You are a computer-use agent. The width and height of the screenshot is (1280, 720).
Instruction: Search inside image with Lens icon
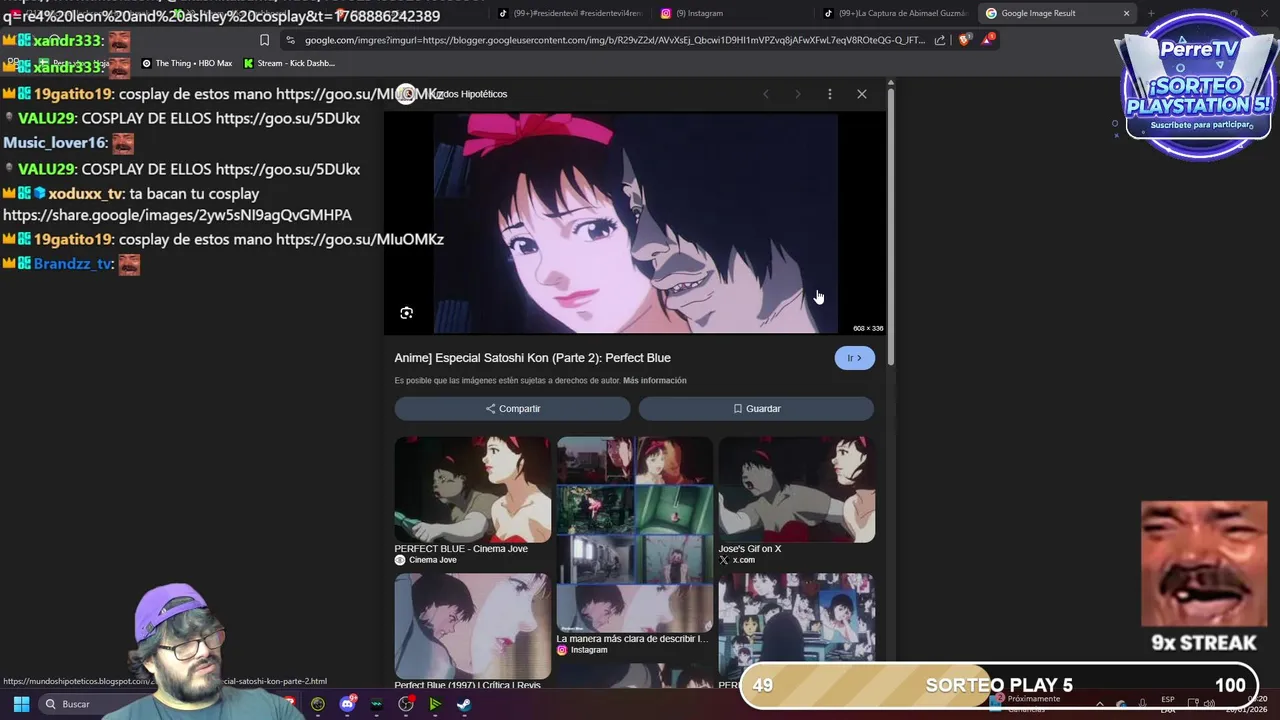tap(406, 313)
